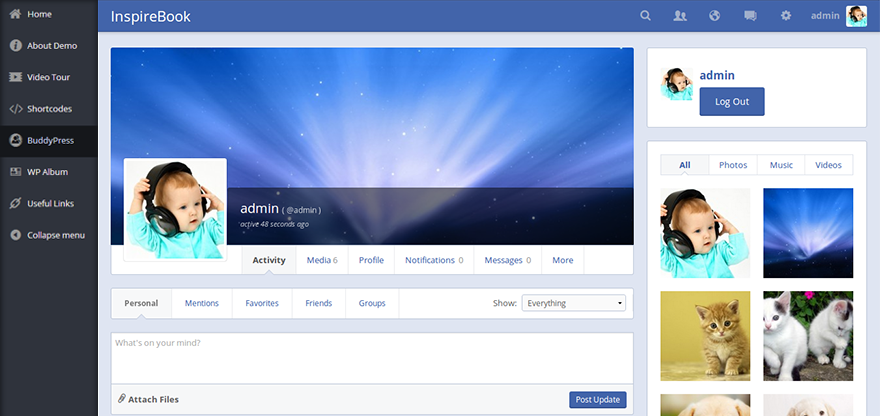Screen dimensions: 880x416
Task: Open the Show Everything filter dropdown
Action: pyautogui.click(x=574, y=303)
